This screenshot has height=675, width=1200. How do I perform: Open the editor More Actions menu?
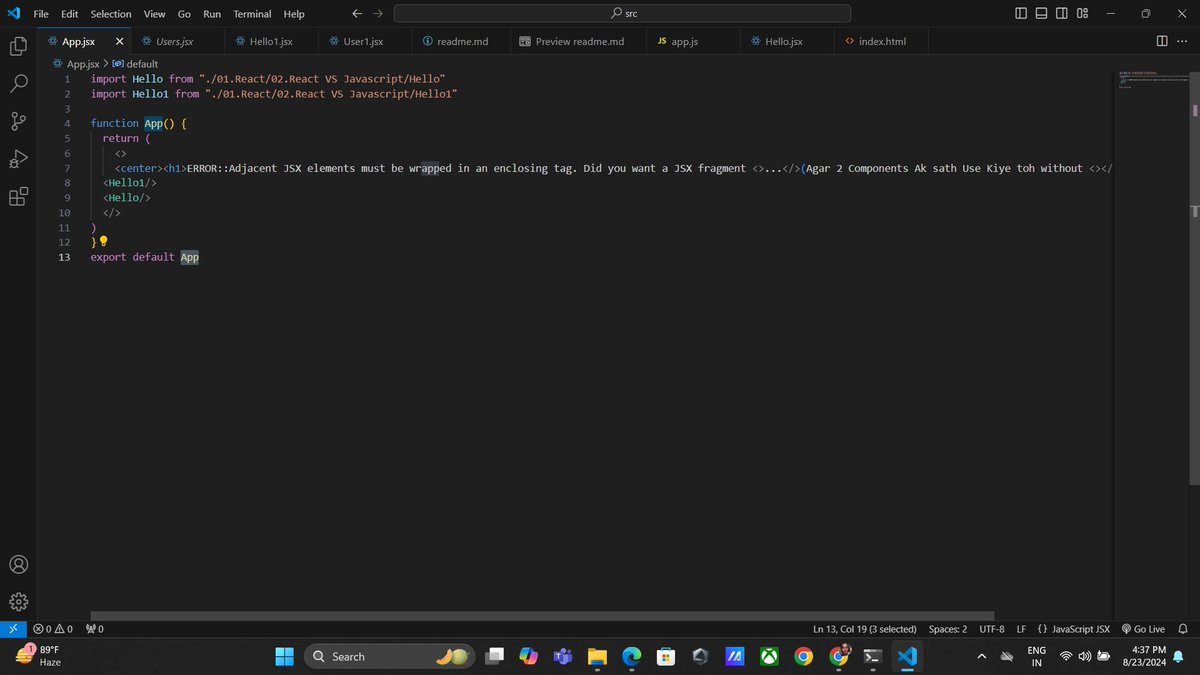(x=1183, y=41)
